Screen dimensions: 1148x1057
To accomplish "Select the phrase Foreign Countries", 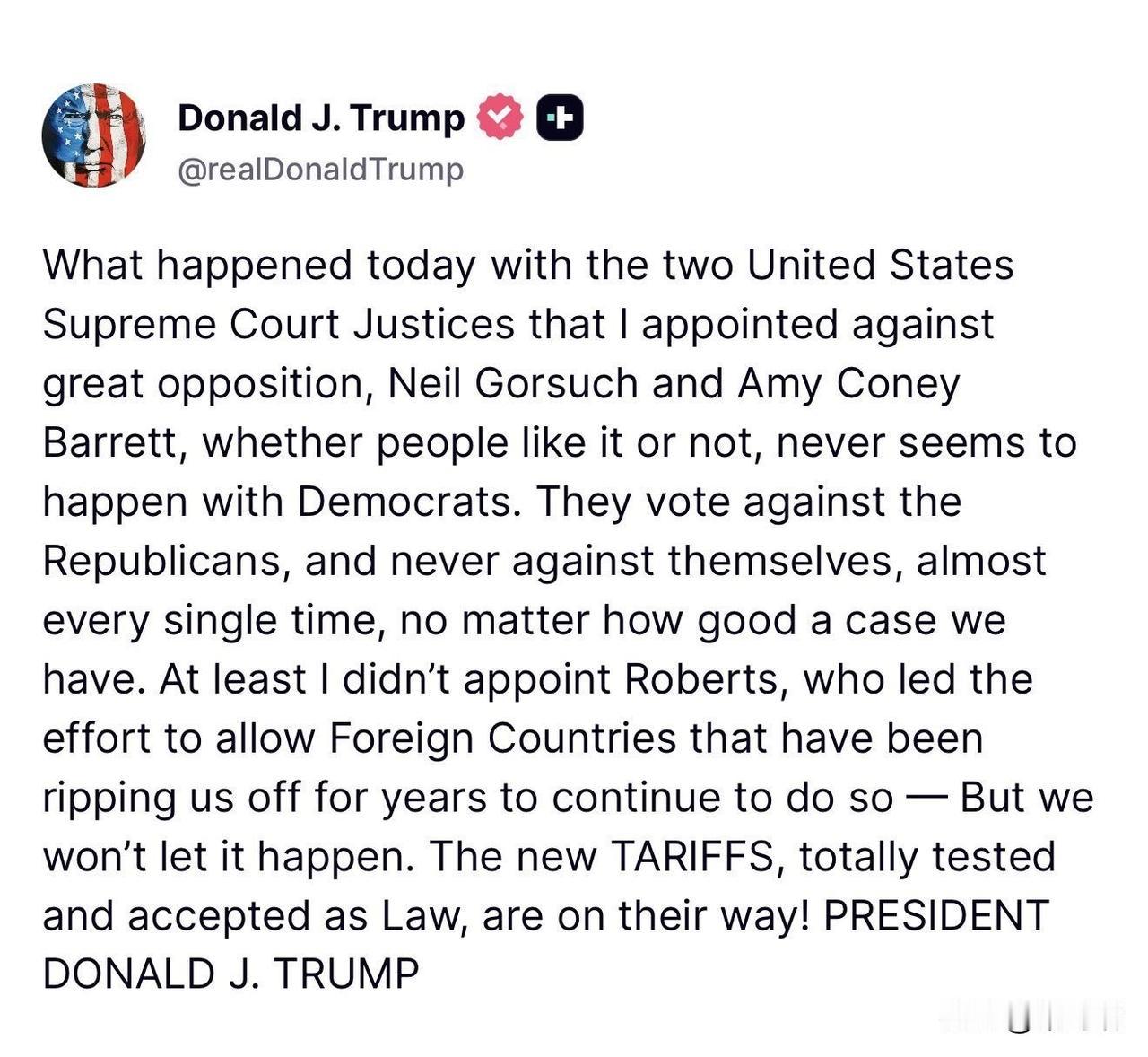I will pyautogui.click(x=502, y=738).
